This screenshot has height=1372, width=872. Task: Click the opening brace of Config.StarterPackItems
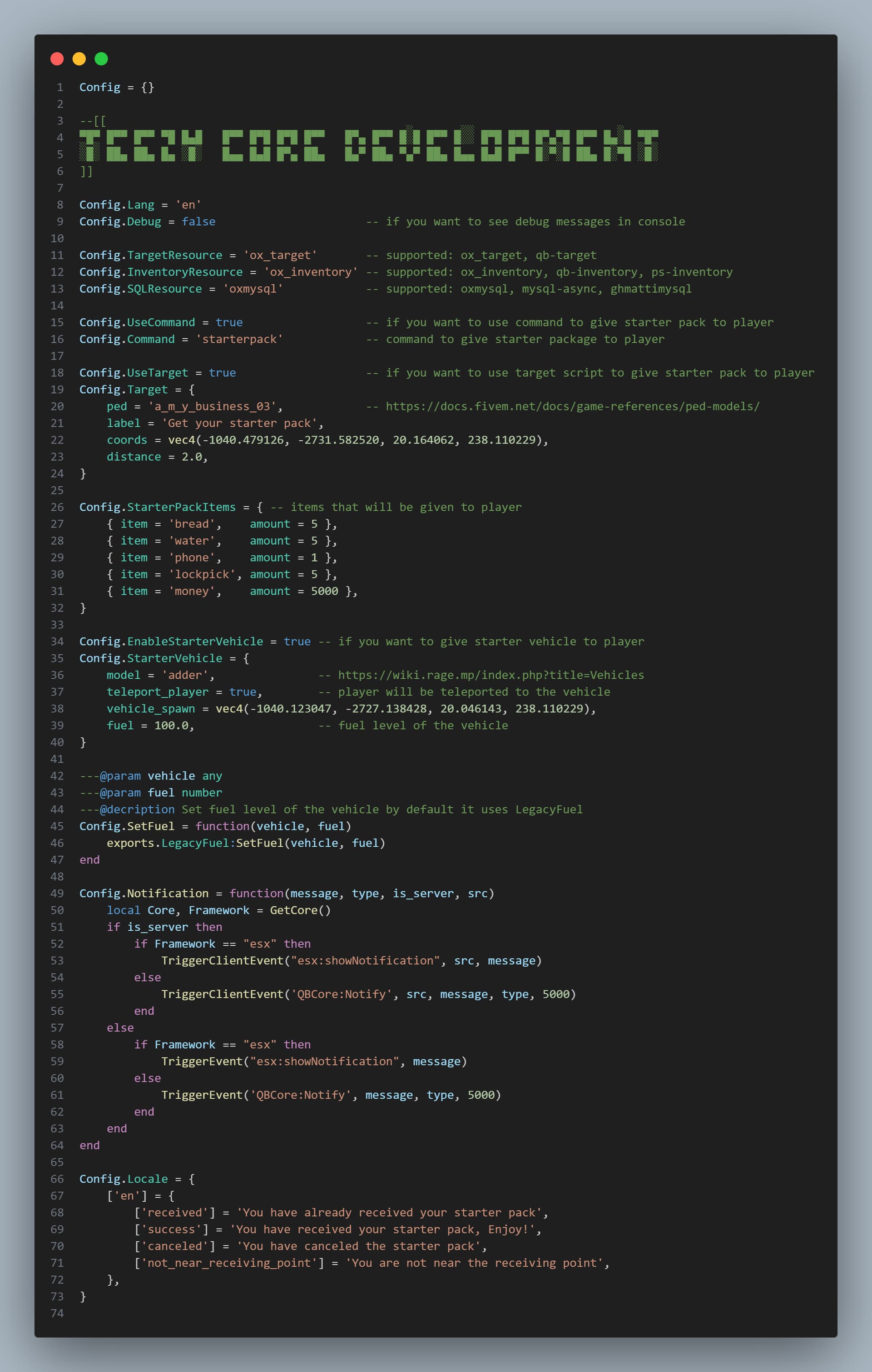click(260, 507)
